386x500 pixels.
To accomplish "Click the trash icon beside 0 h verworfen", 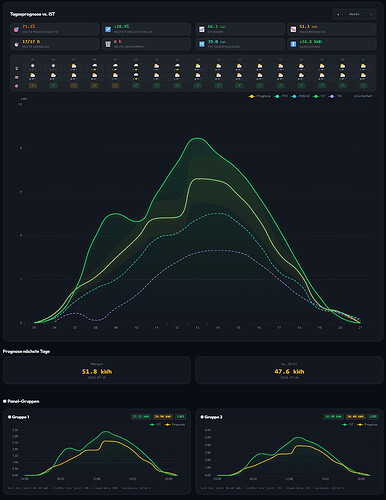I will [x=108, y=44].
